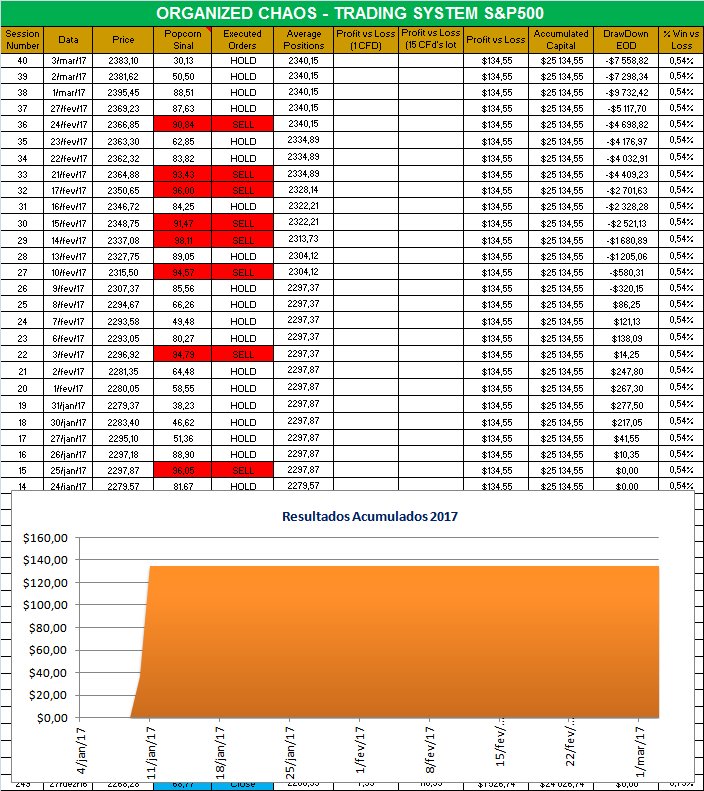Select the SELL order on 17/fev/17 row
Screen dimensions: 704x791
243,190
